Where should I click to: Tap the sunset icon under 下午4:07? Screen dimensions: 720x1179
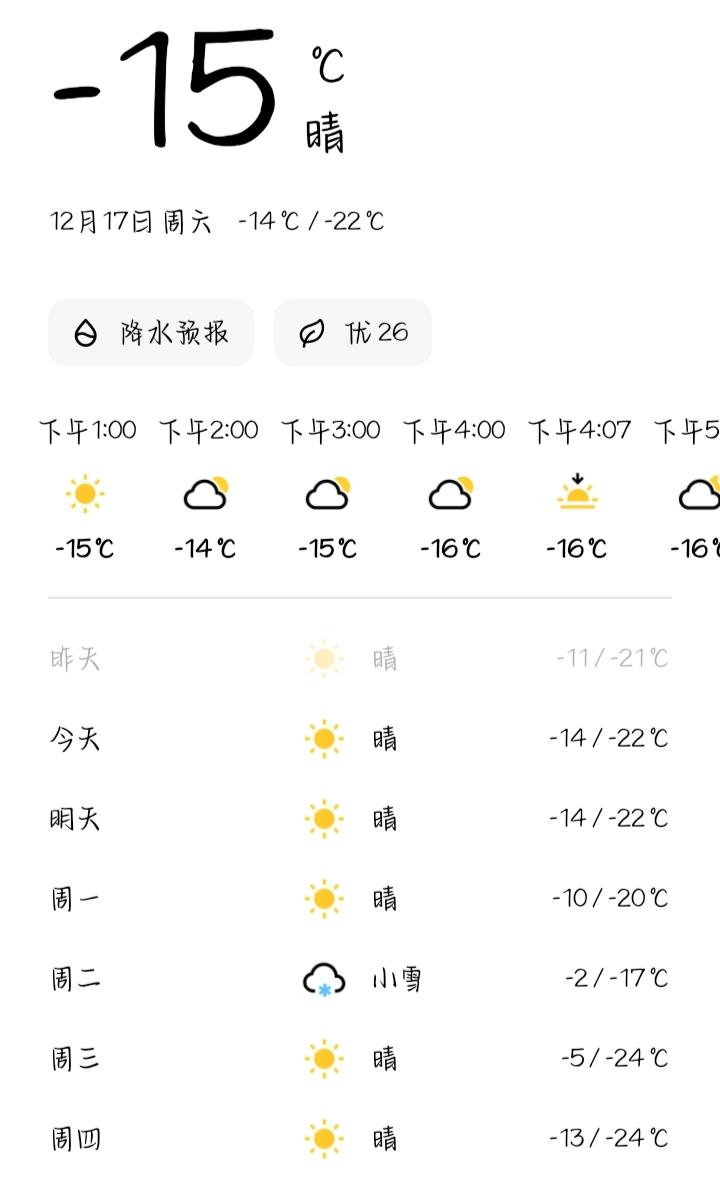click(577, 493)
